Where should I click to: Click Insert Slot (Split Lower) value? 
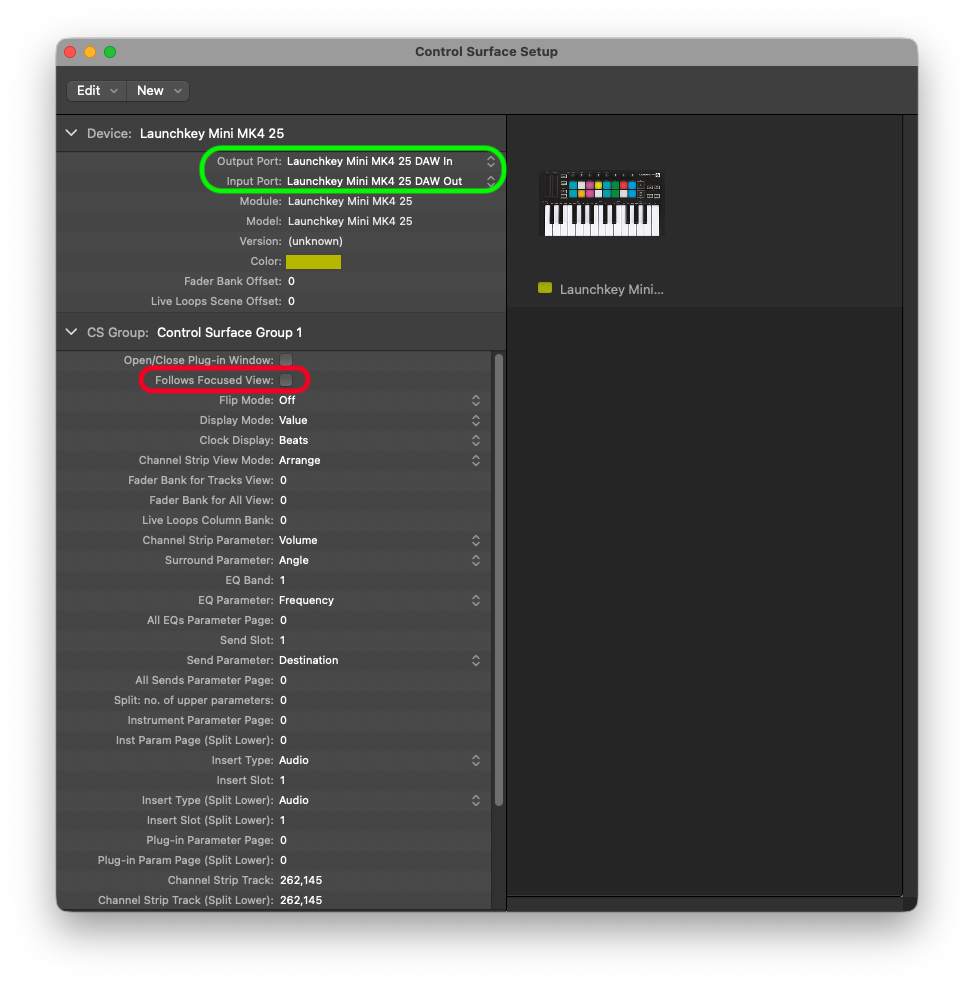tap(282, 821)
